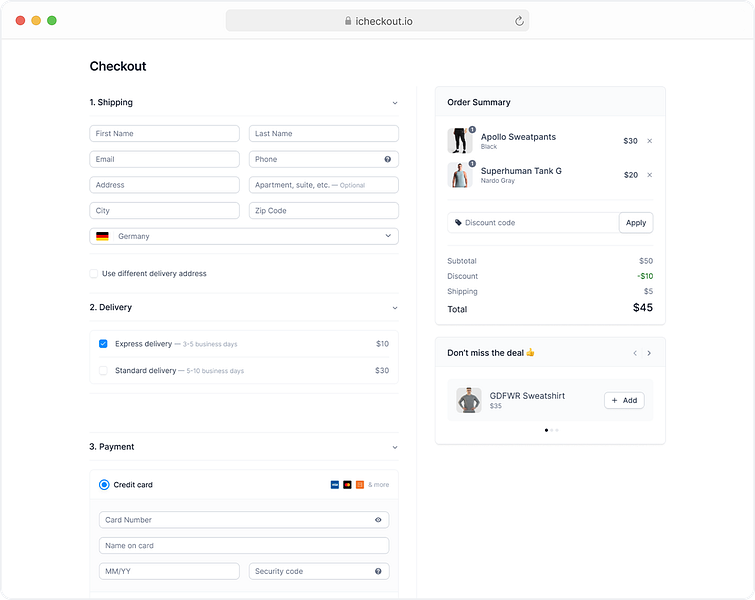Reload the page with refresh icon
Viewport: 755px width, 600px height.
click(519, 21)
